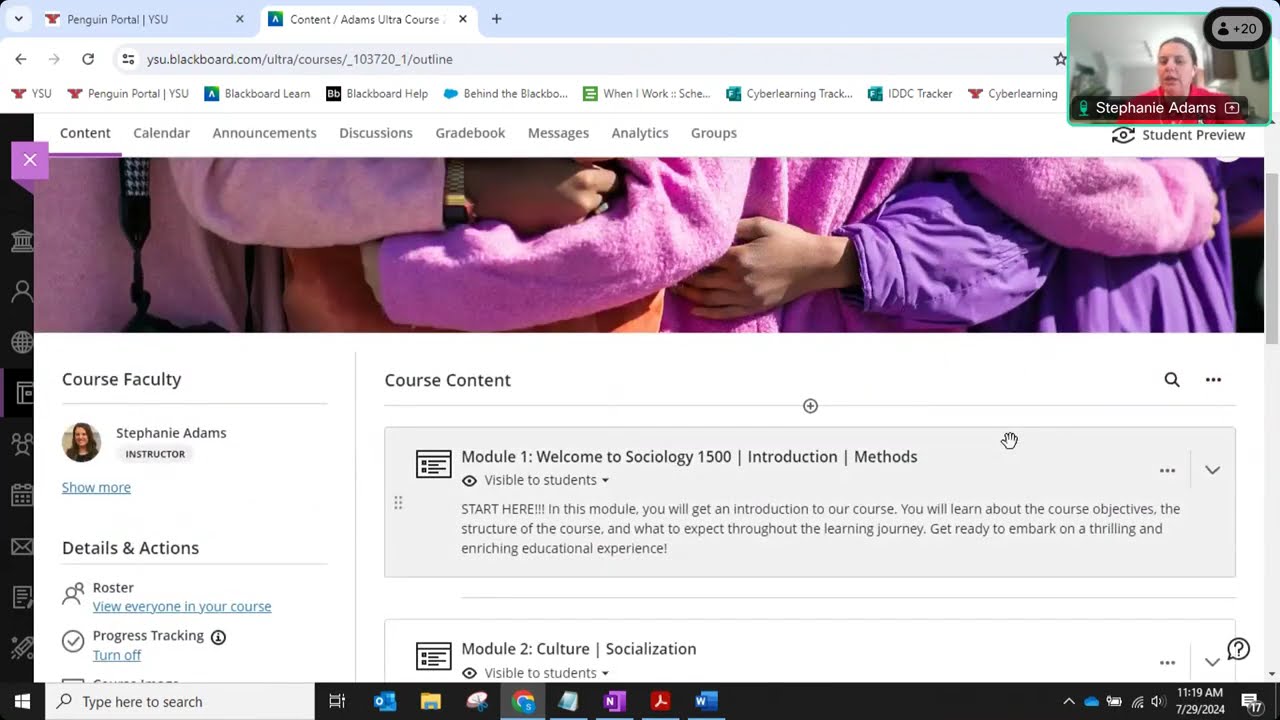Open OneNote from the taskbar
1280x720 pixels.
point(614,702)
